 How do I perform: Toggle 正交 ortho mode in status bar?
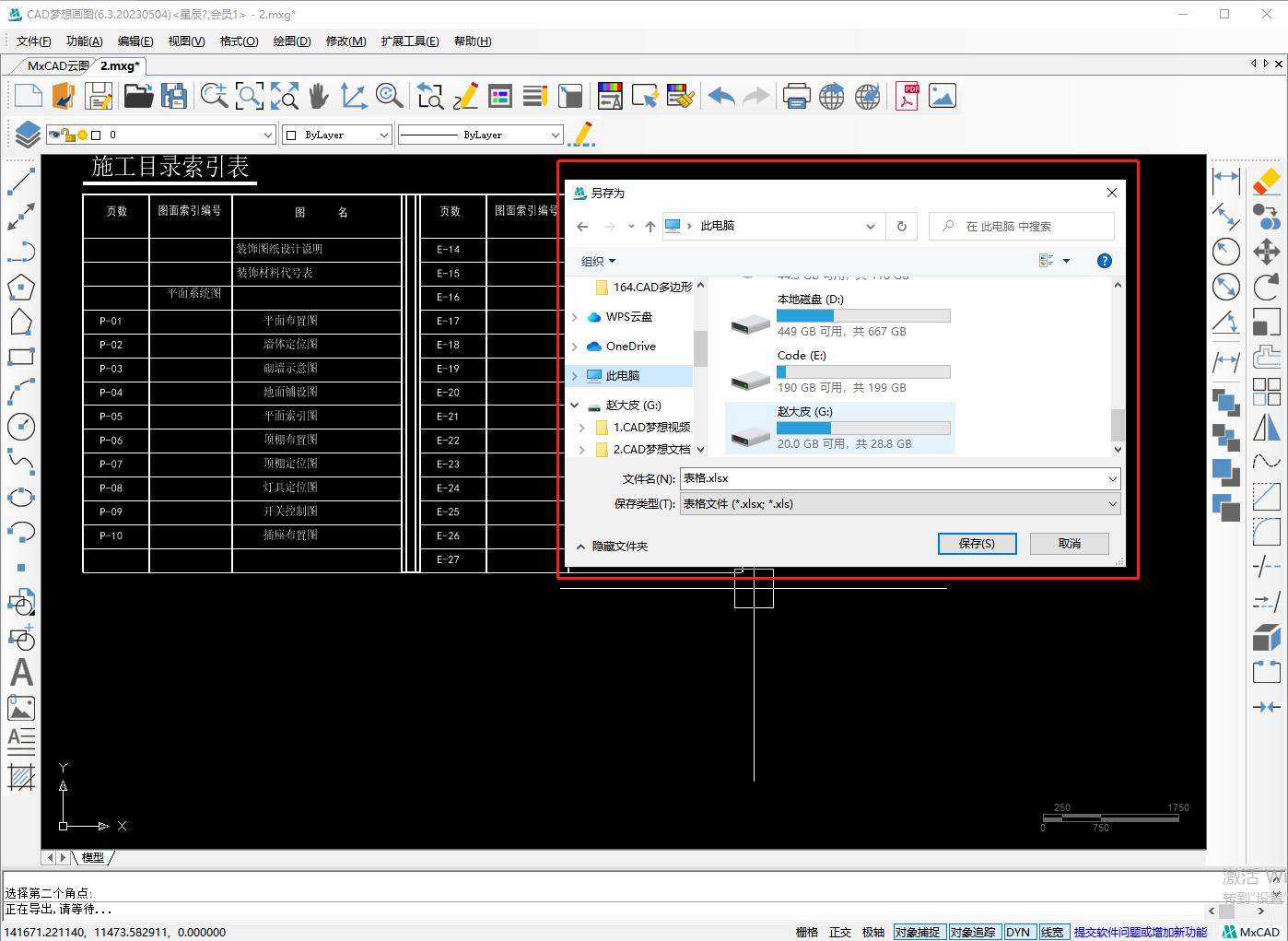coord(840,932)
